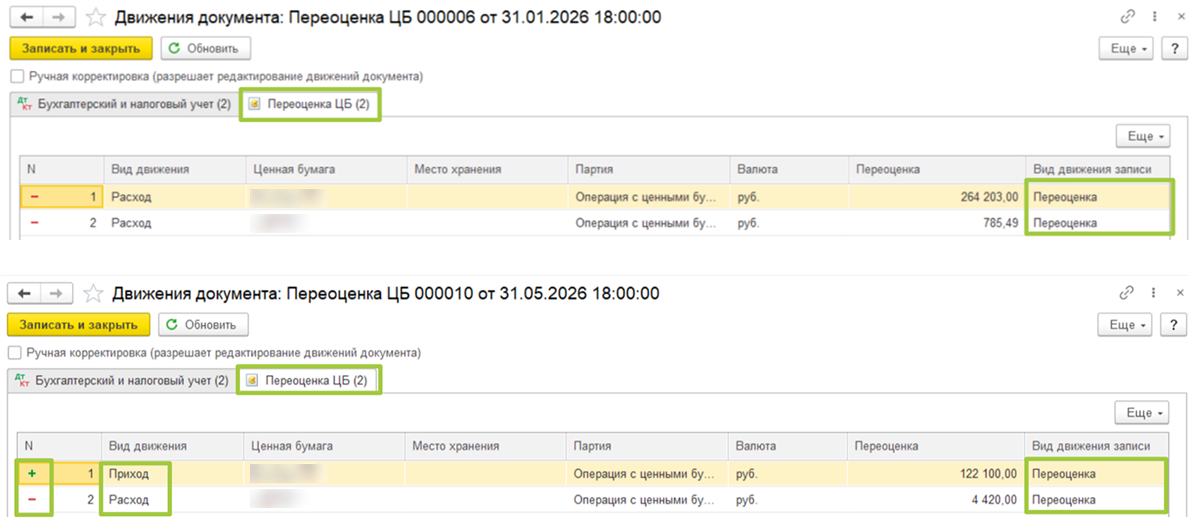Star favorite icon in 000006 document window
Viewport: 1200px width, 529px height.
(95, 17)
